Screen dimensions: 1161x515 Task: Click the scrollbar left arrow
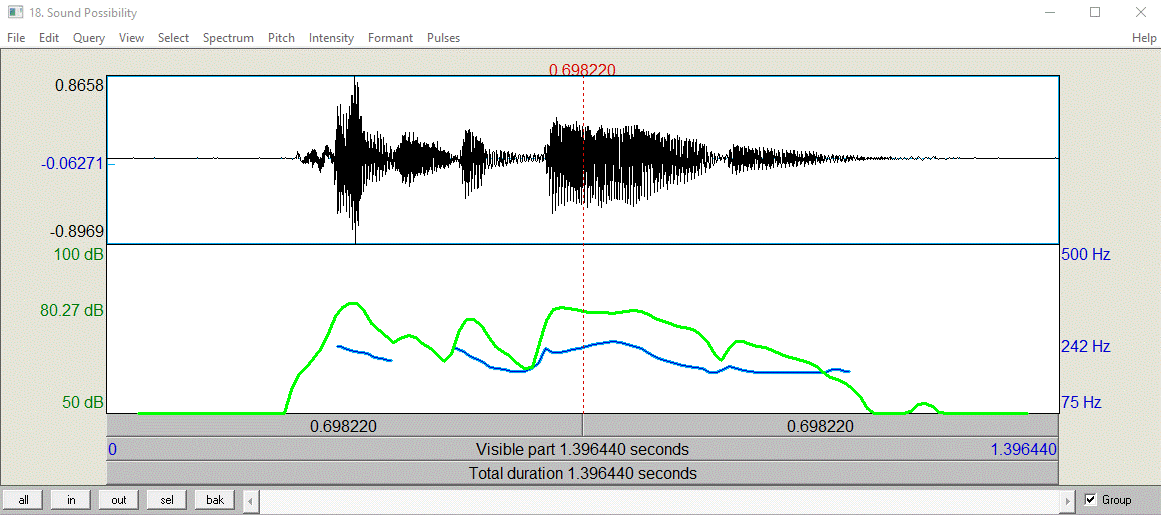click(250, 500)
